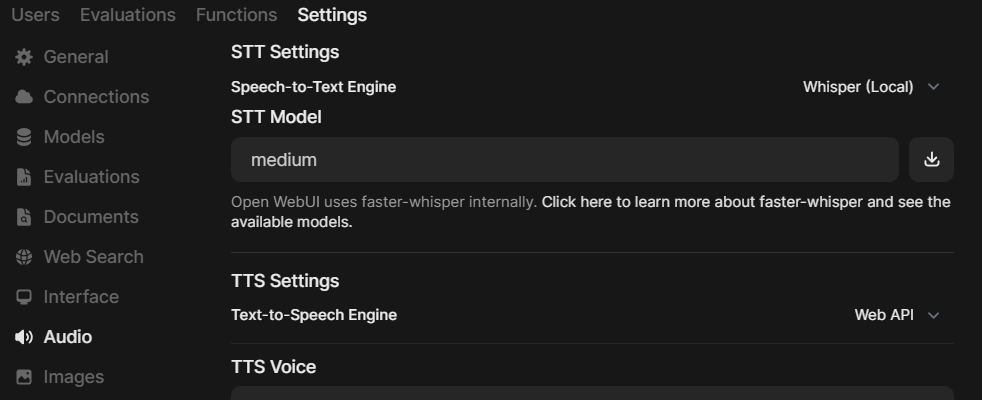Click the Web Search globe icon
Screen dimensions: 982x400
[24, 257]
